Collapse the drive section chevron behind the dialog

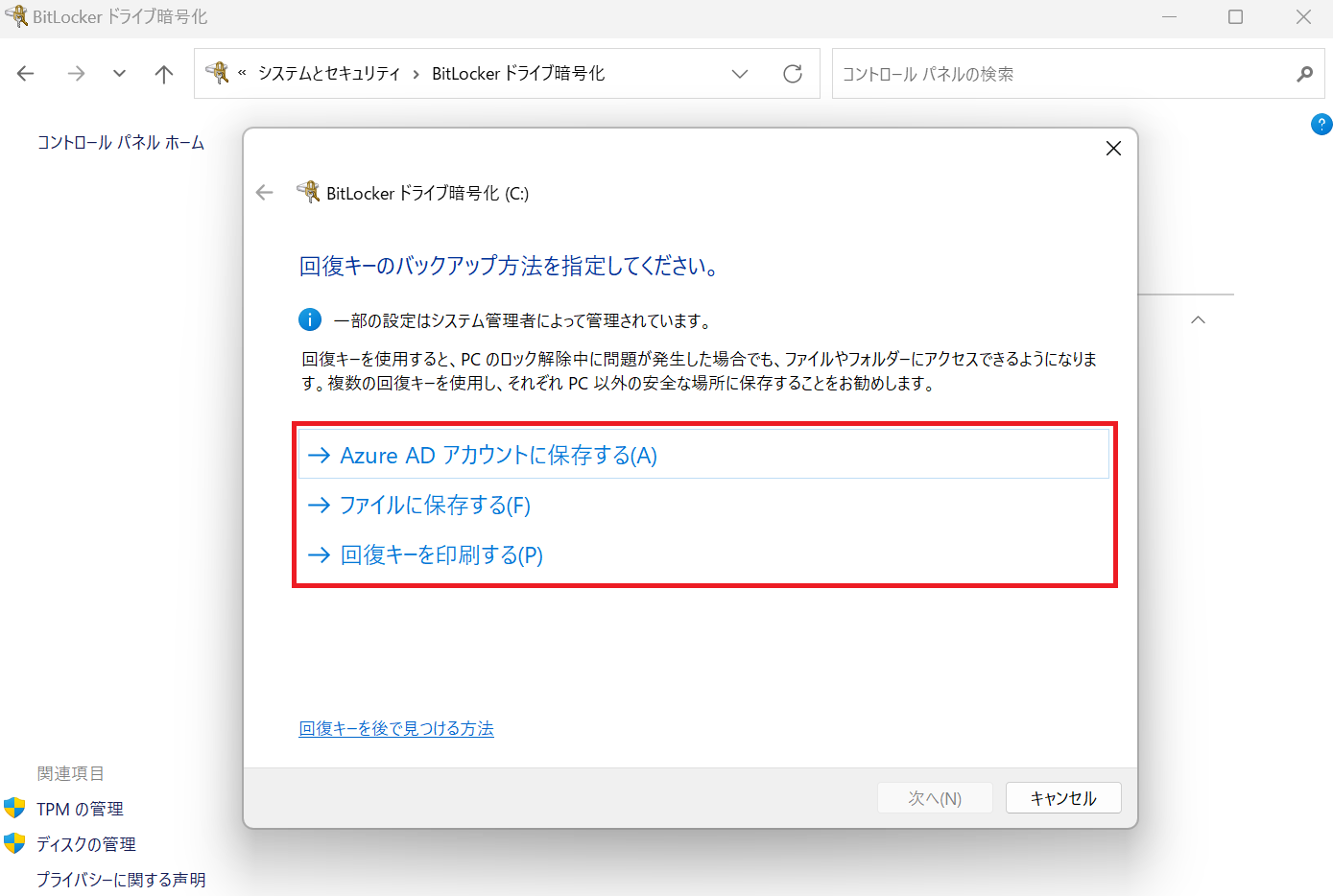pos(1198,320)
